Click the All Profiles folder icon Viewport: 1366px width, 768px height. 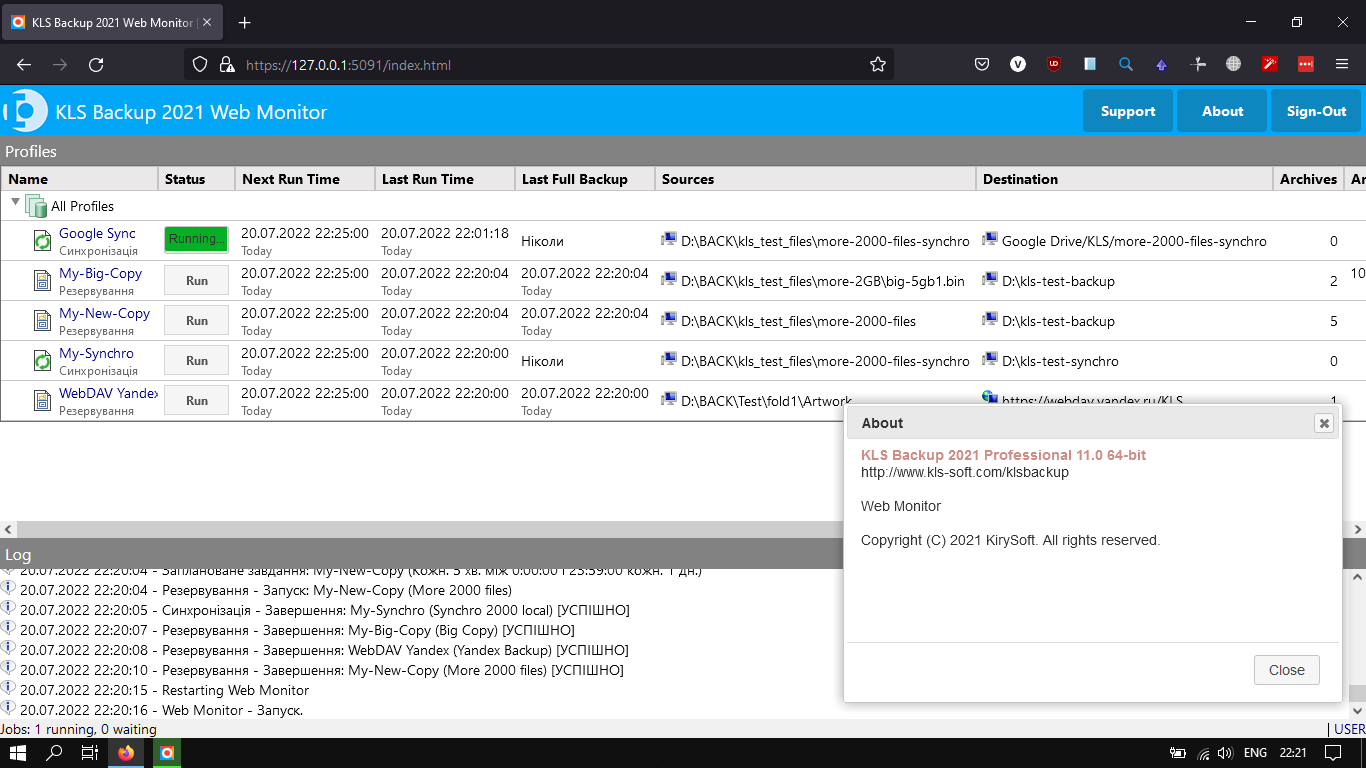click(x=36, y=206)
